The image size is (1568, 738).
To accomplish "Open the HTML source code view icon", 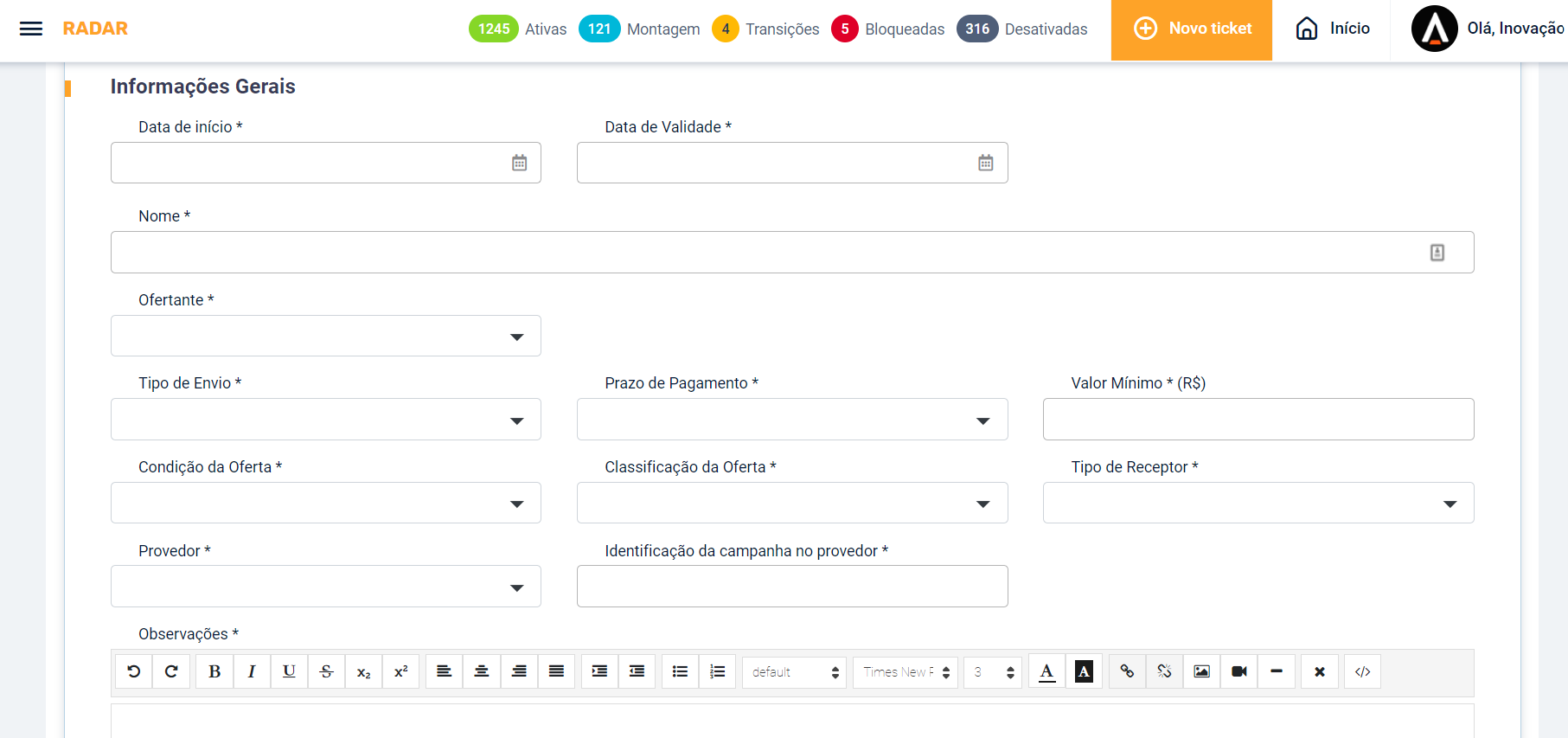I will click(1362, 671).
